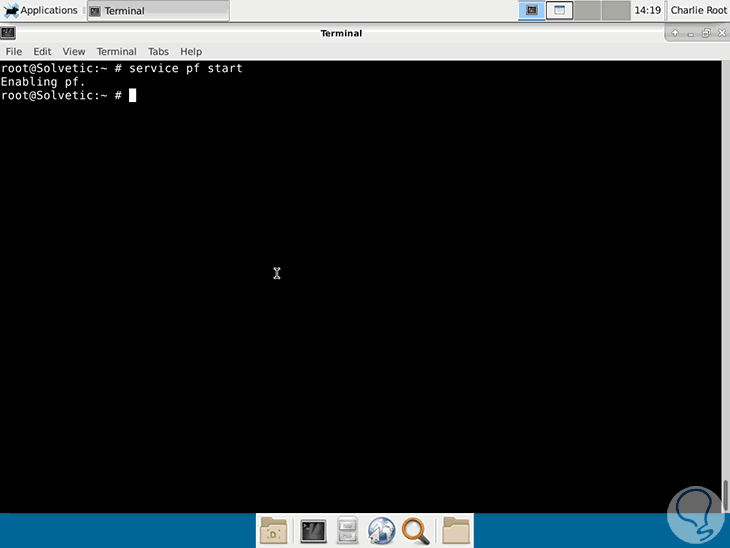The height and width of the screenshot is (548, 730).
Task: Open the File menu
Action: click(14, 51)
